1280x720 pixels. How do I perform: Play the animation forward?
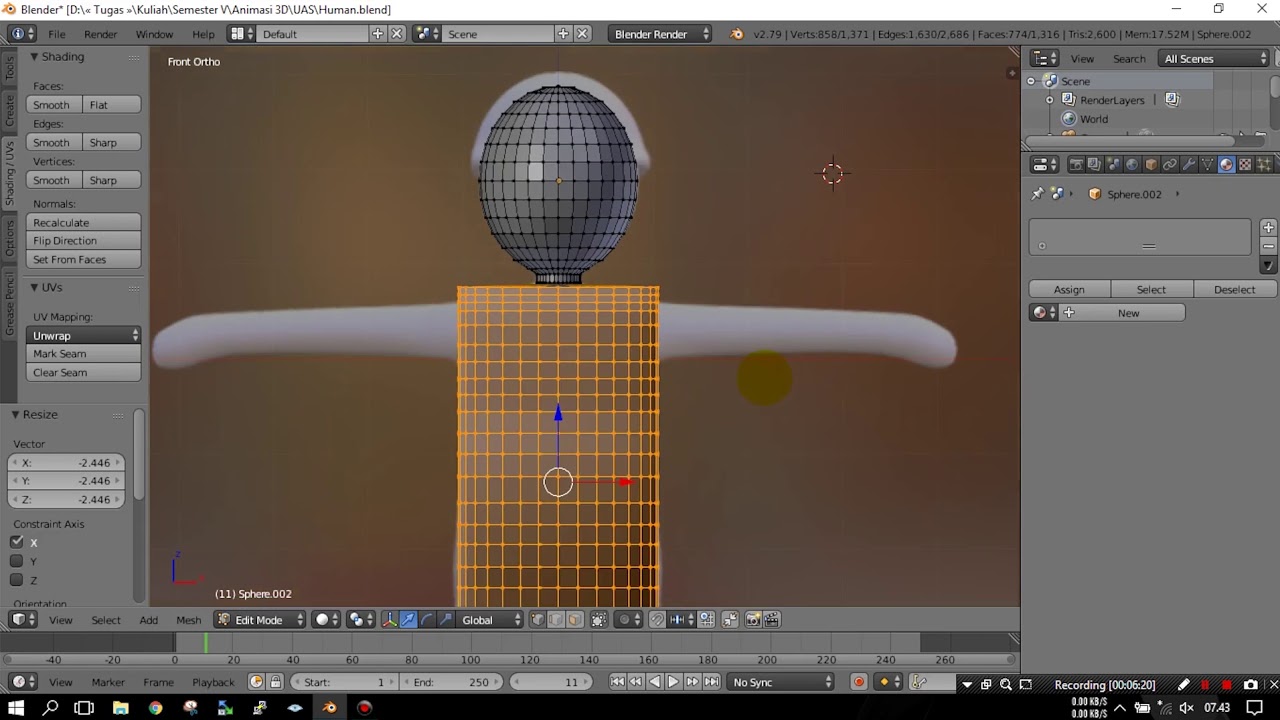(x=673, y=682)
